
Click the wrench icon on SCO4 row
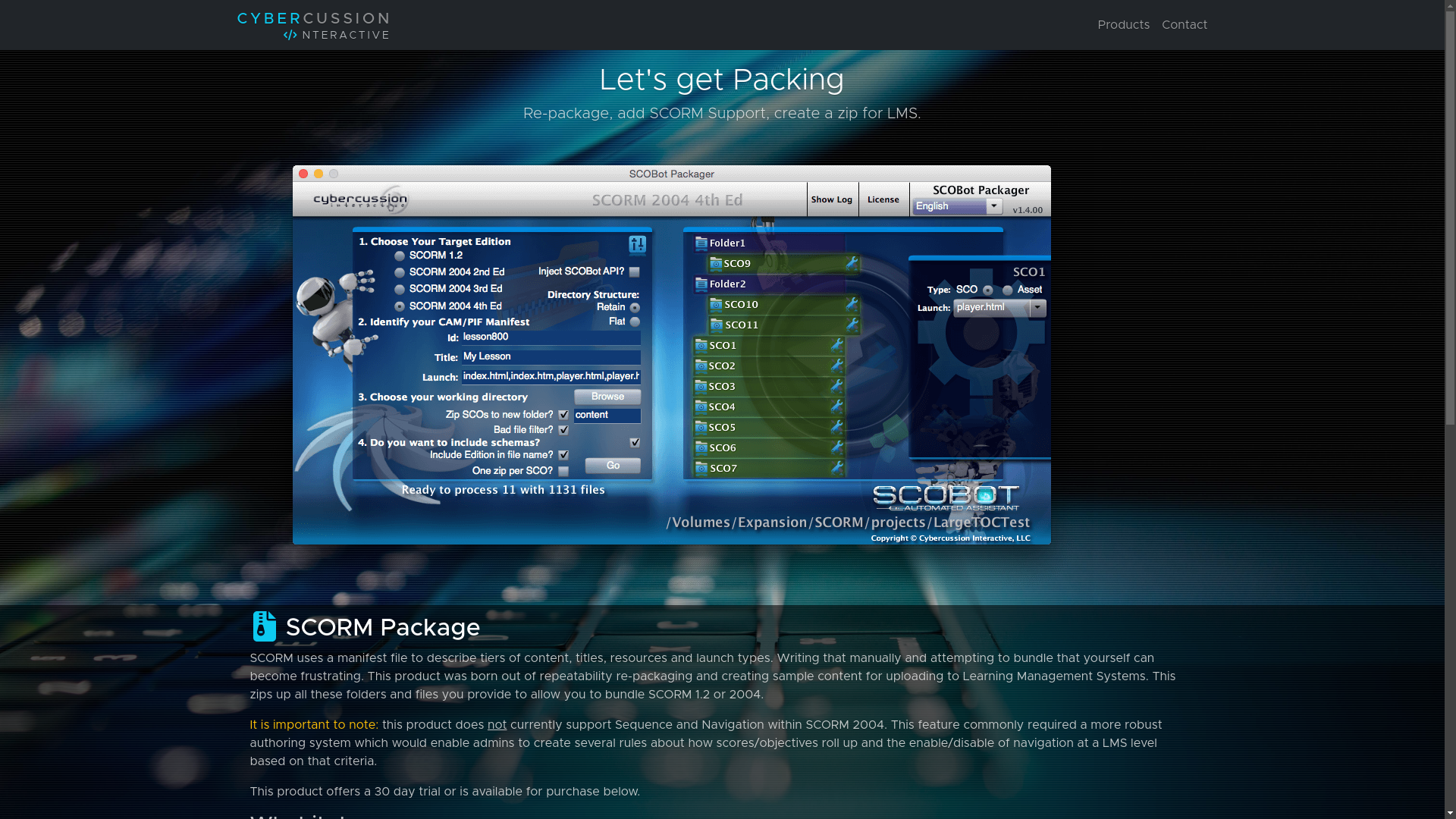coord(836,406)
